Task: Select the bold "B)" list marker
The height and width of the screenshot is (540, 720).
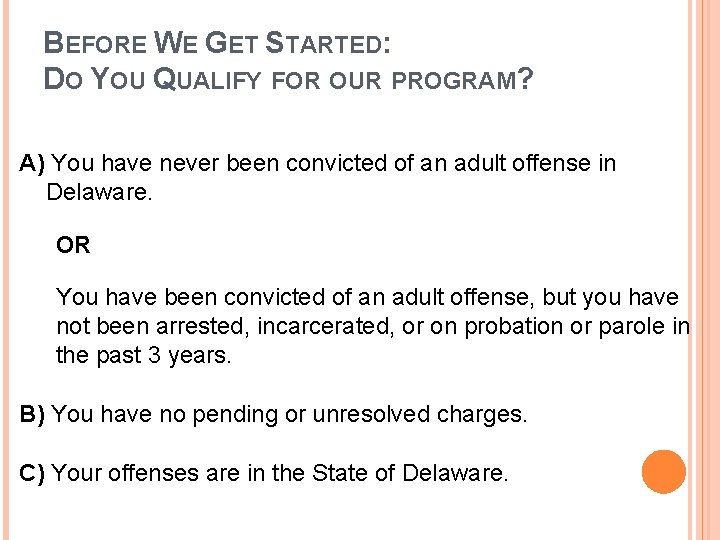Action: coord(32,414)
